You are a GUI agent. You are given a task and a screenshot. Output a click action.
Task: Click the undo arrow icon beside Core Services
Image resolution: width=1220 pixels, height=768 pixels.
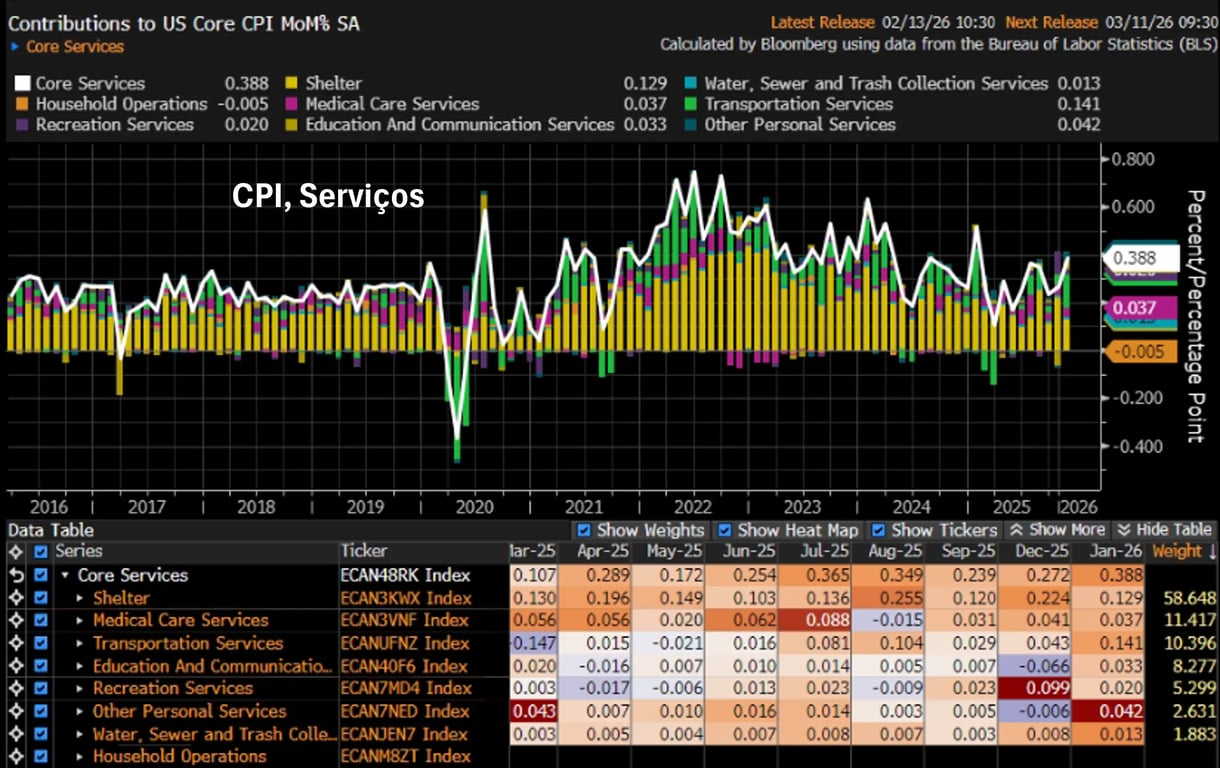point(15,575)
